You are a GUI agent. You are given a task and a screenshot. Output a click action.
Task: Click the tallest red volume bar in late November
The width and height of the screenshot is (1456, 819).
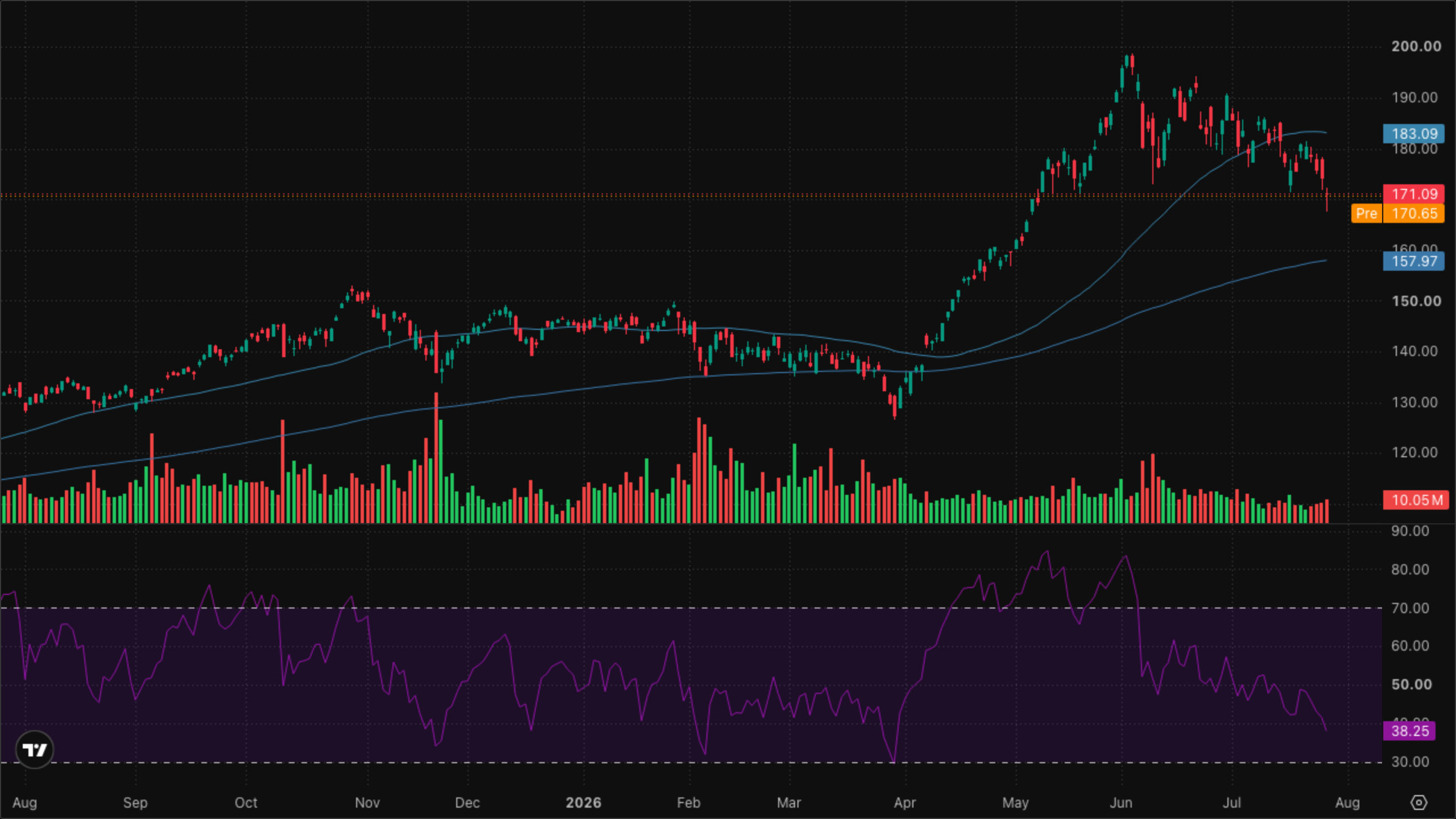click(436, 457)
